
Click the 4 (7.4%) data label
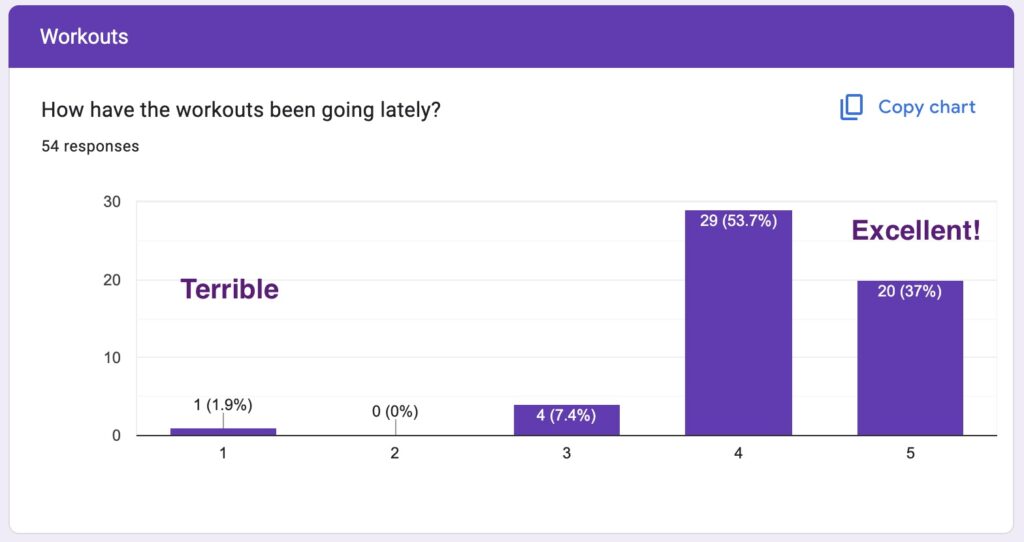(566, 415)
